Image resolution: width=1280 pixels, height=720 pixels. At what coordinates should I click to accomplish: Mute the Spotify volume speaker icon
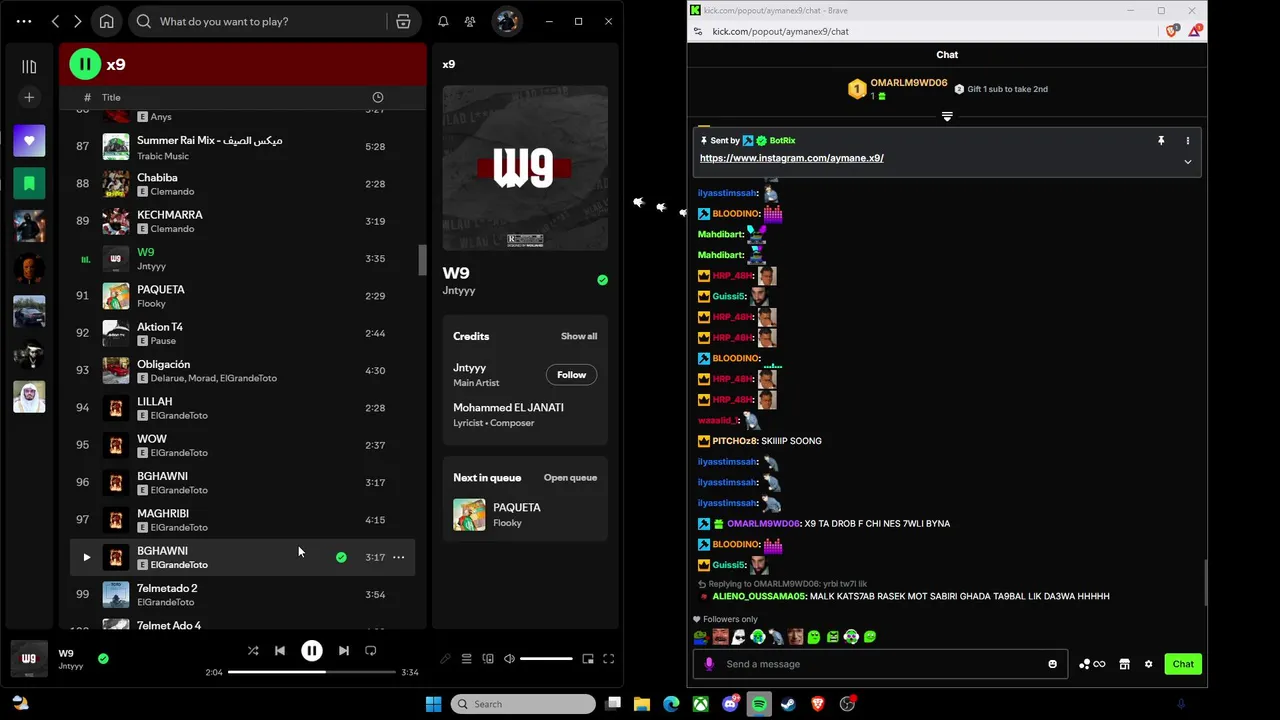pyautogui.click(x=509, y=659)
